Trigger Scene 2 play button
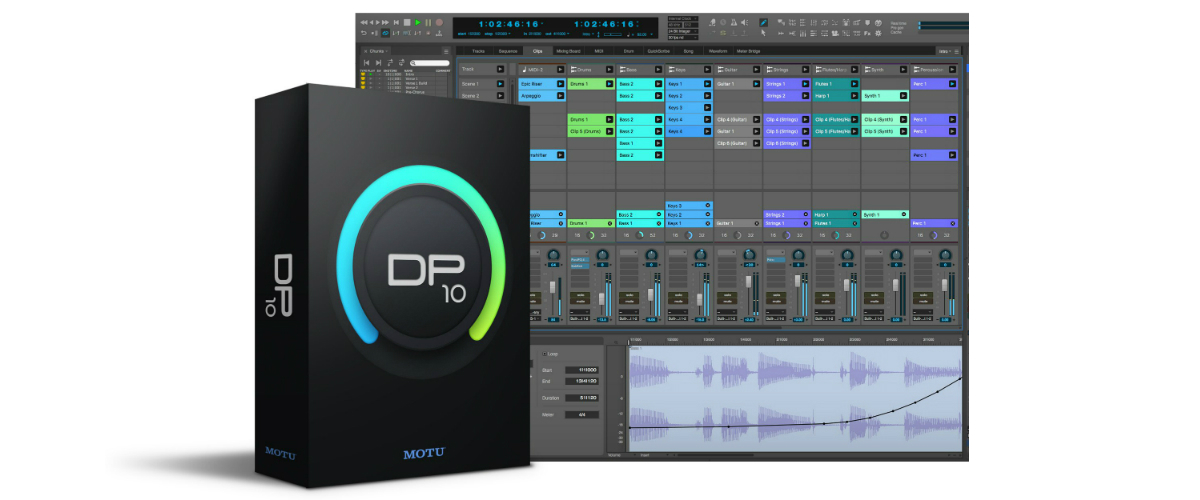Screen dimensions: 1200x500 coord(500,96)
